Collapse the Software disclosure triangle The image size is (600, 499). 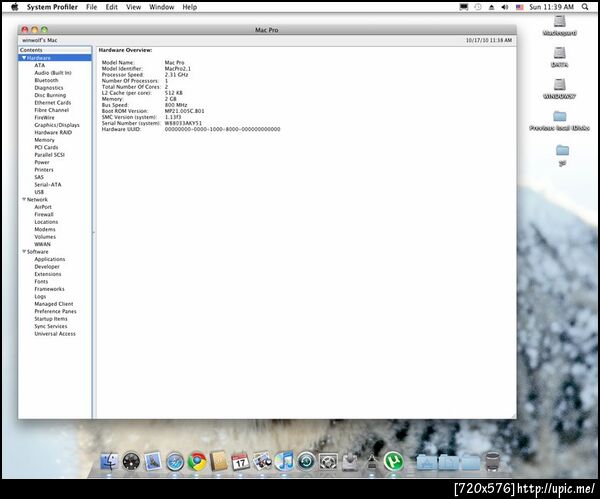[24, 251]
